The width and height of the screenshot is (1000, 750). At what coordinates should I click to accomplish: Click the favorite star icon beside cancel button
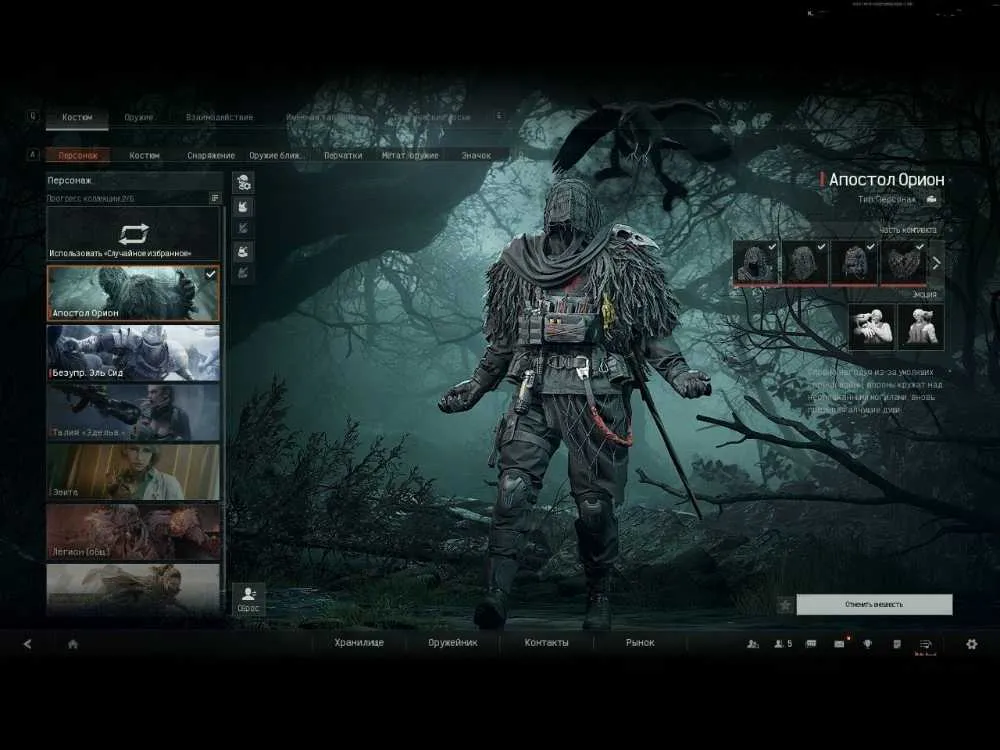coord(785,605)
